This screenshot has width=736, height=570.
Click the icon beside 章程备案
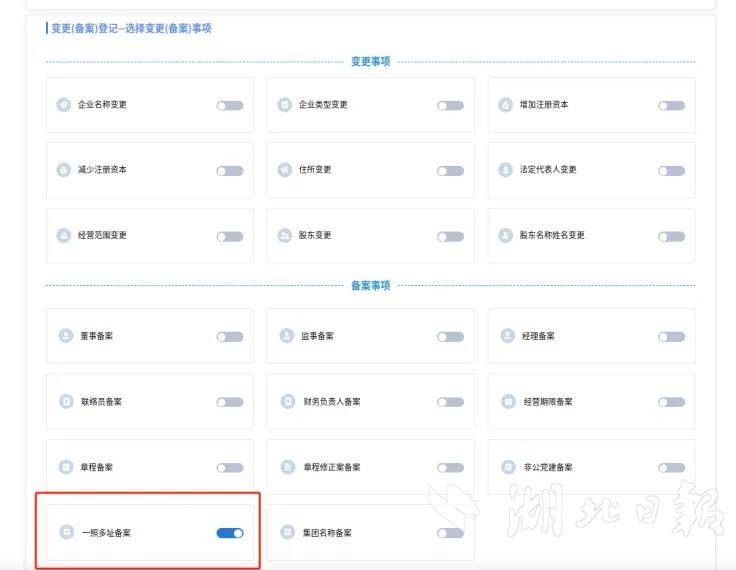pos(66,467)
